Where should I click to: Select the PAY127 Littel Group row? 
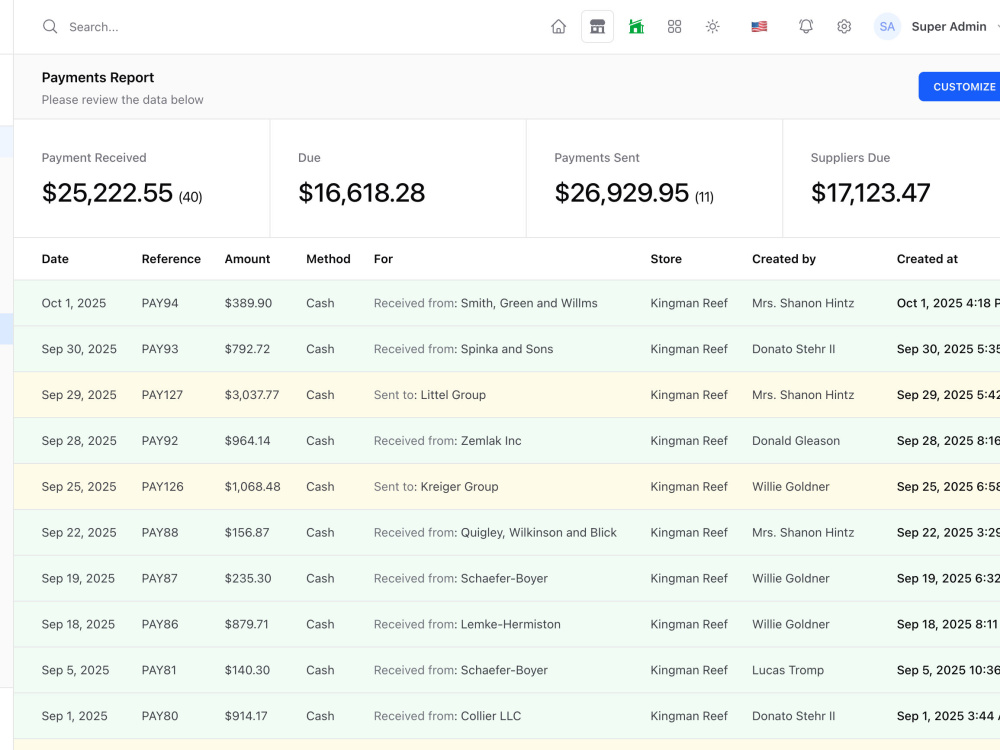click(507, 395)
